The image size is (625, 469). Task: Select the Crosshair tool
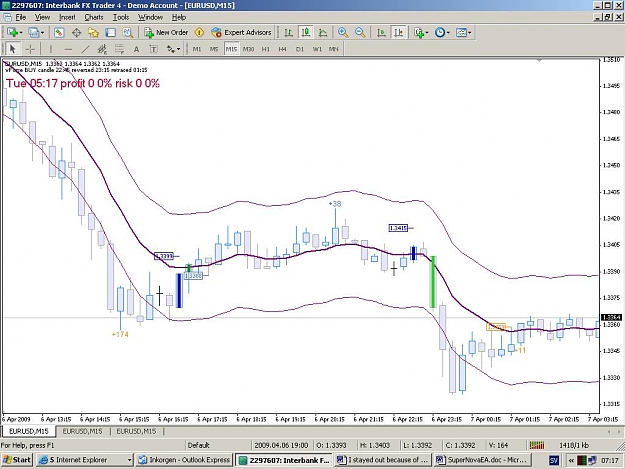[x=30, y=49]
